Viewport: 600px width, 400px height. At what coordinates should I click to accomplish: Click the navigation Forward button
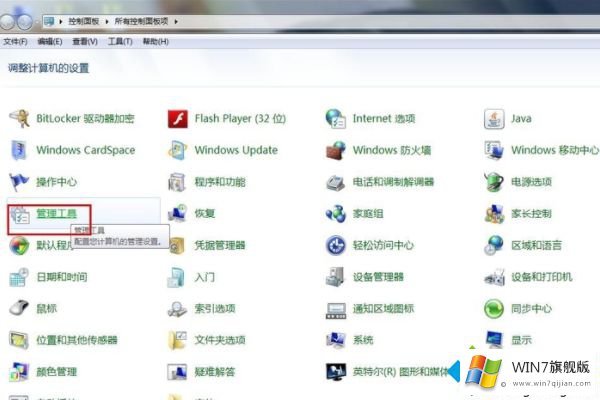[25, 22]
